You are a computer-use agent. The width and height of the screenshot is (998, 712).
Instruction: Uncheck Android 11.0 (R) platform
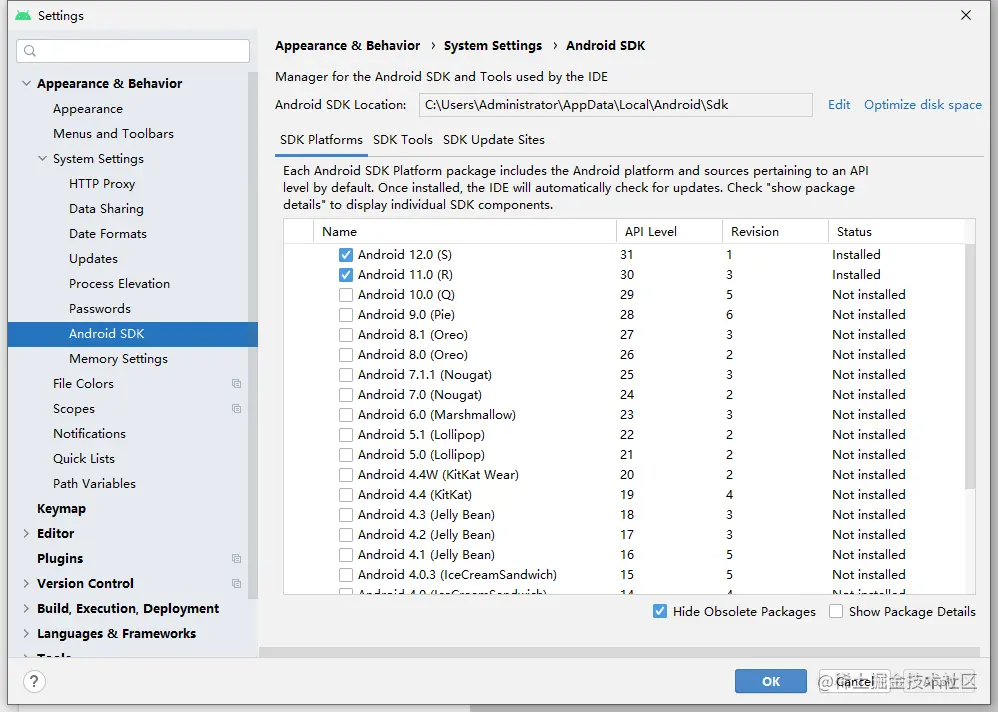(346, 275)
